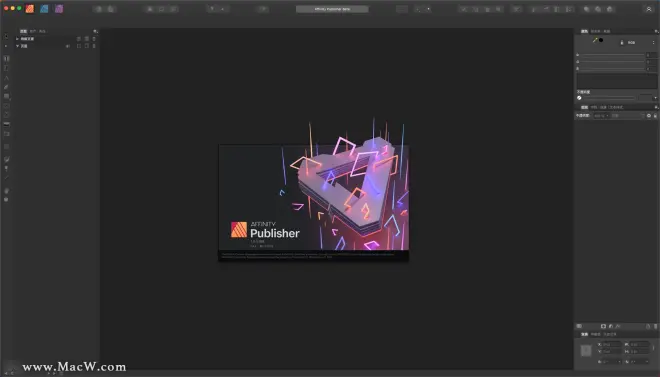Select the Move tool at top of tools
The width and height of the screenshot is (660, 377).
pos(6,36)
